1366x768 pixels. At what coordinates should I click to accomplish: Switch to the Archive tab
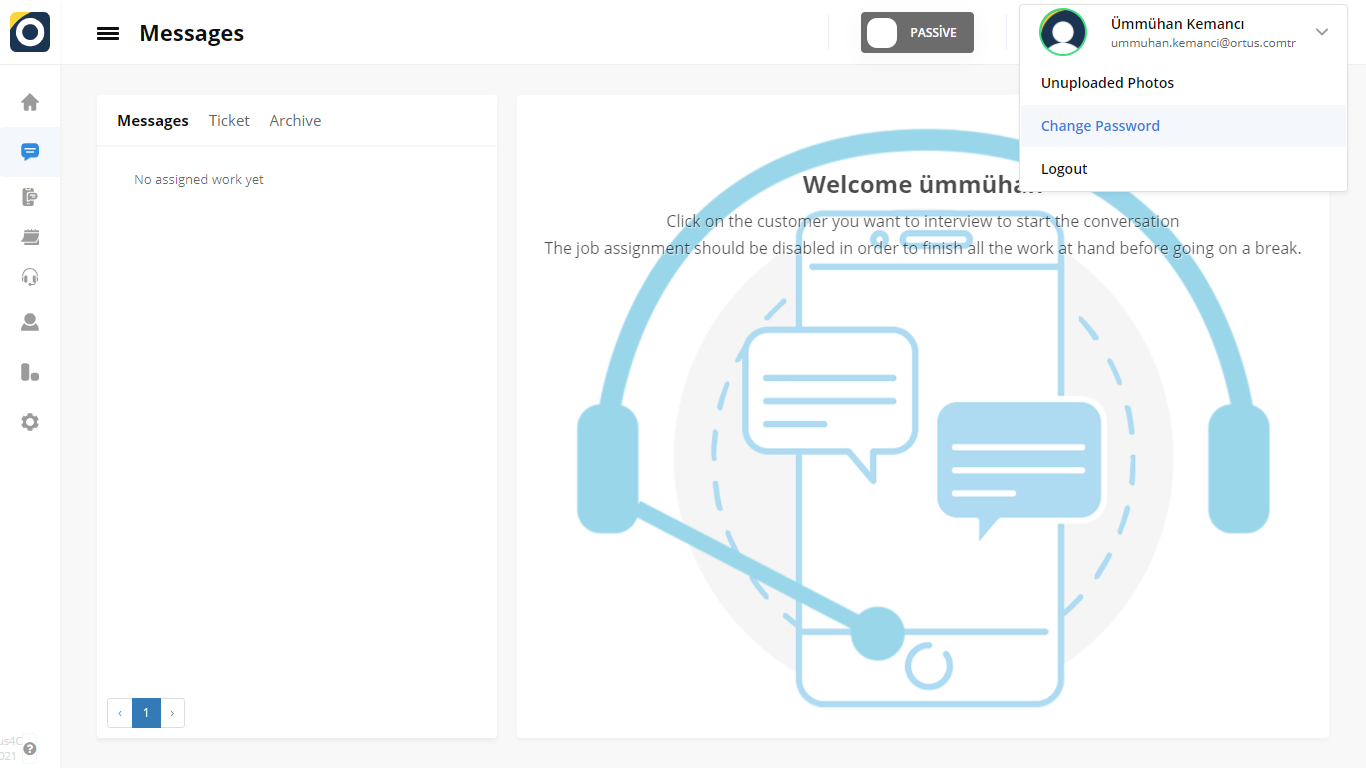pos(295,121)
